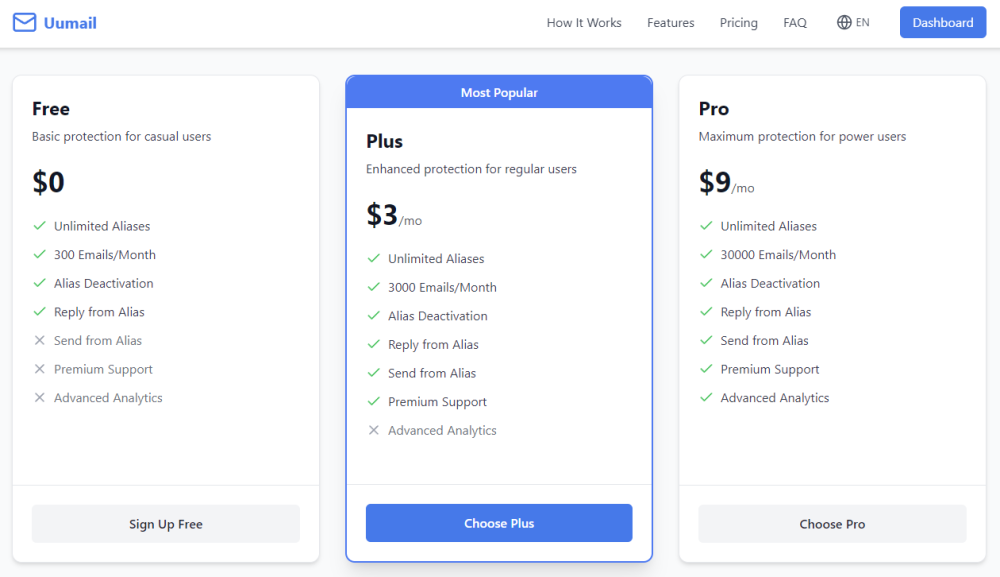Select the Choose Plus button
1000x577 pixels.
pyautogui.click(x=499, y=523)
